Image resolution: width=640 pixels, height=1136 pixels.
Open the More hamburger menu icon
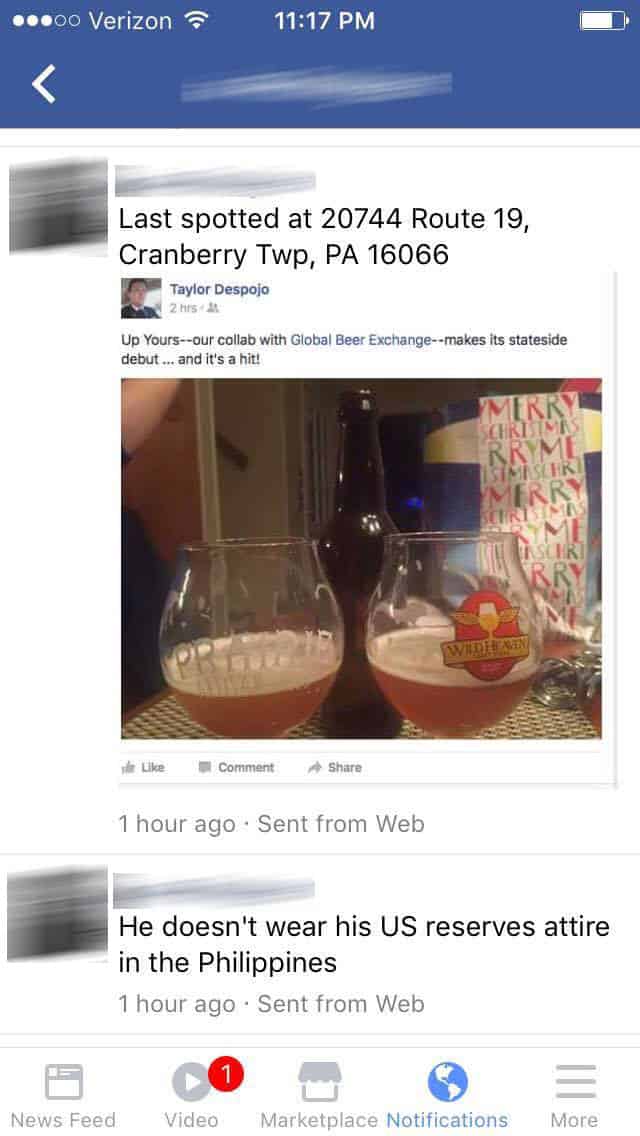pyautogui.click(x=575, y=1082)
